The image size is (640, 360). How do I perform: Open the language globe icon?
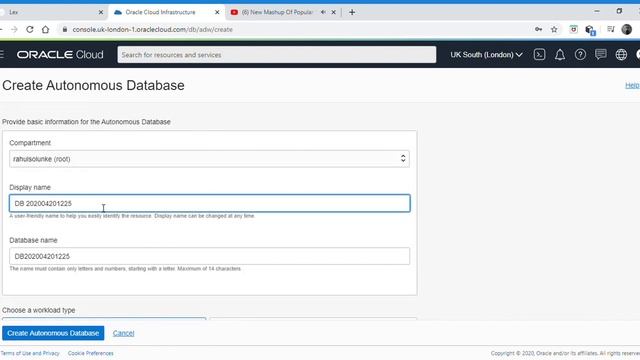(621, 54)
